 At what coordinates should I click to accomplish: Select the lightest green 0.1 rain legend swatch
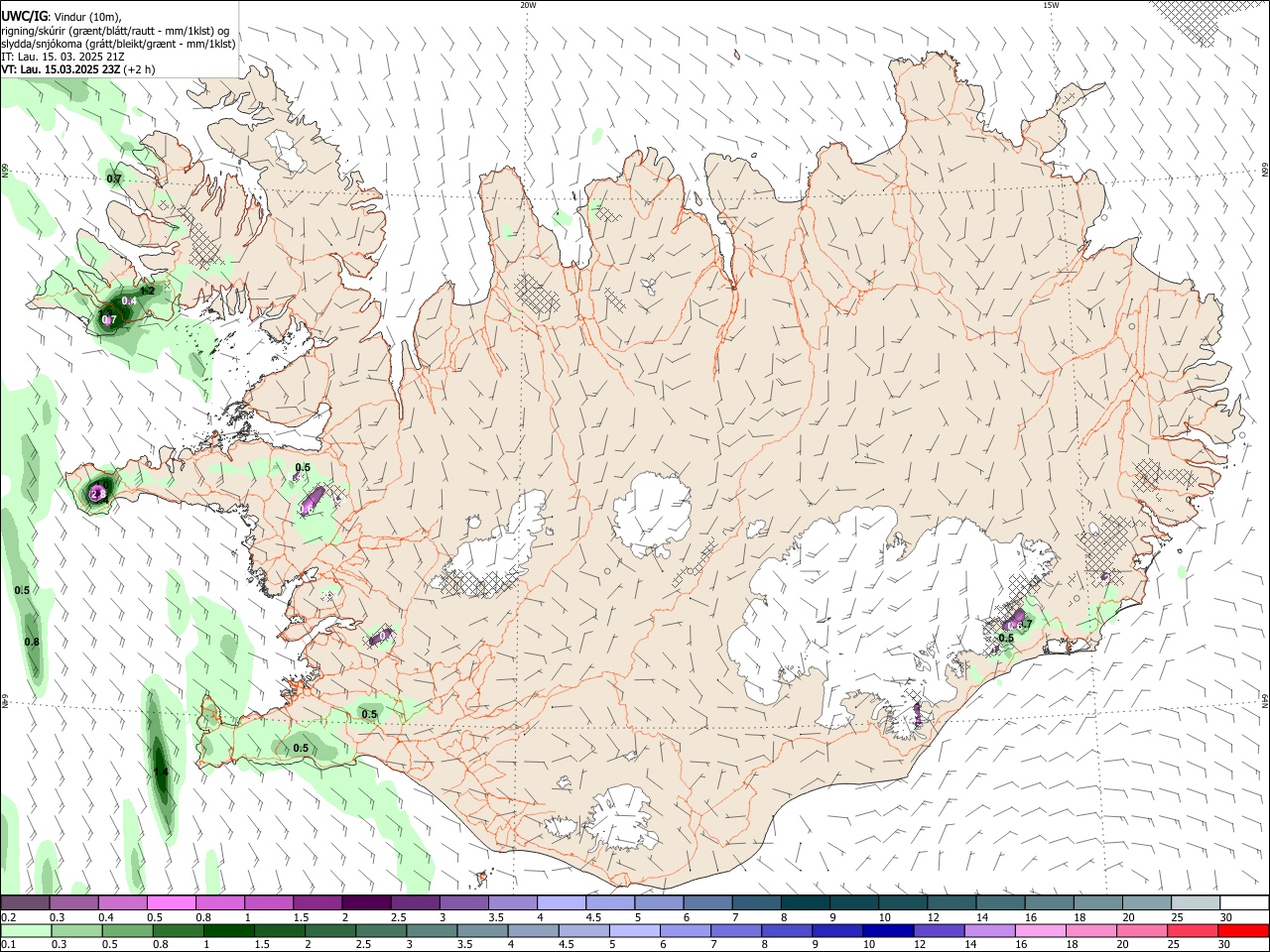pos(27,930)
